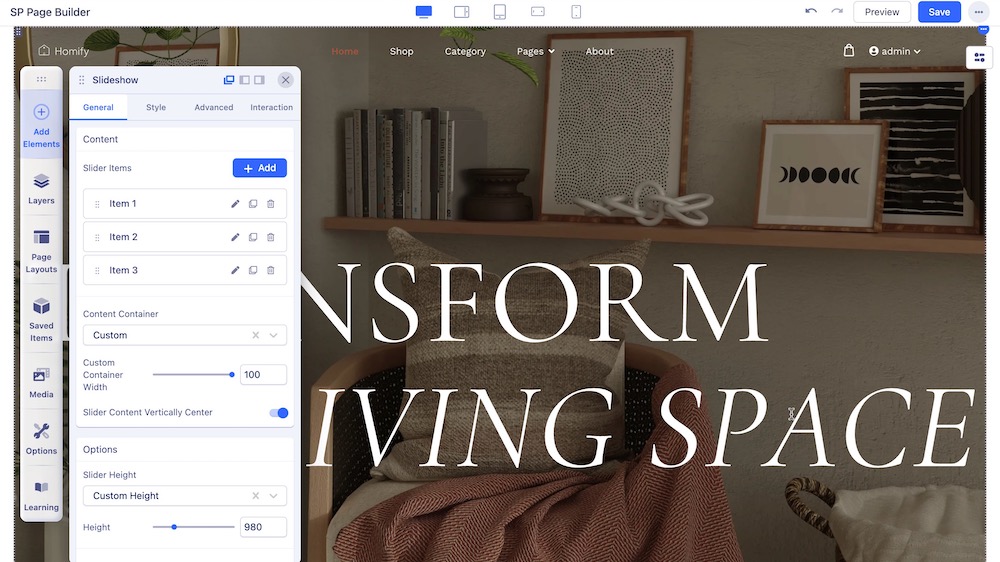Click the undo arrow in top bar
The image size is (1000, 562).
point(811,12)
